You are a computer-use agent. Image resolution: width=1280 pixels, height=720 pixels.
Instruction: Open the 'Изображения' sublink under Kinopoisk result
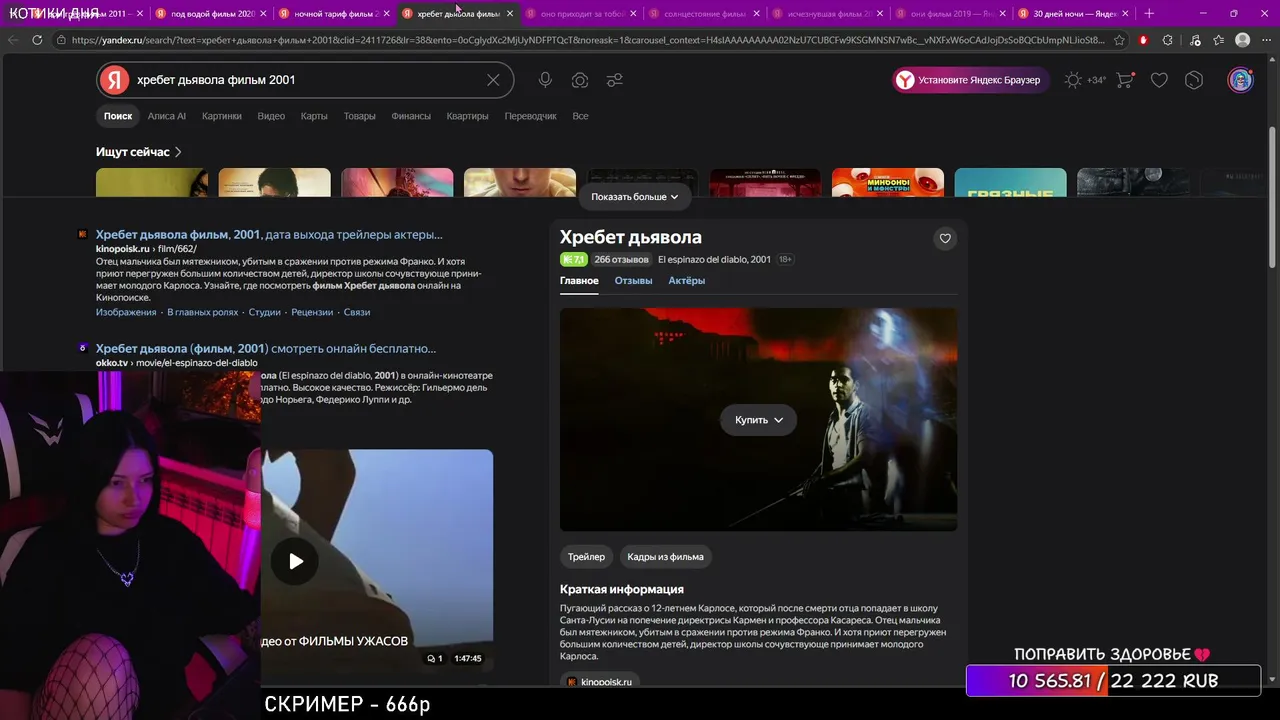click(126, 312)
